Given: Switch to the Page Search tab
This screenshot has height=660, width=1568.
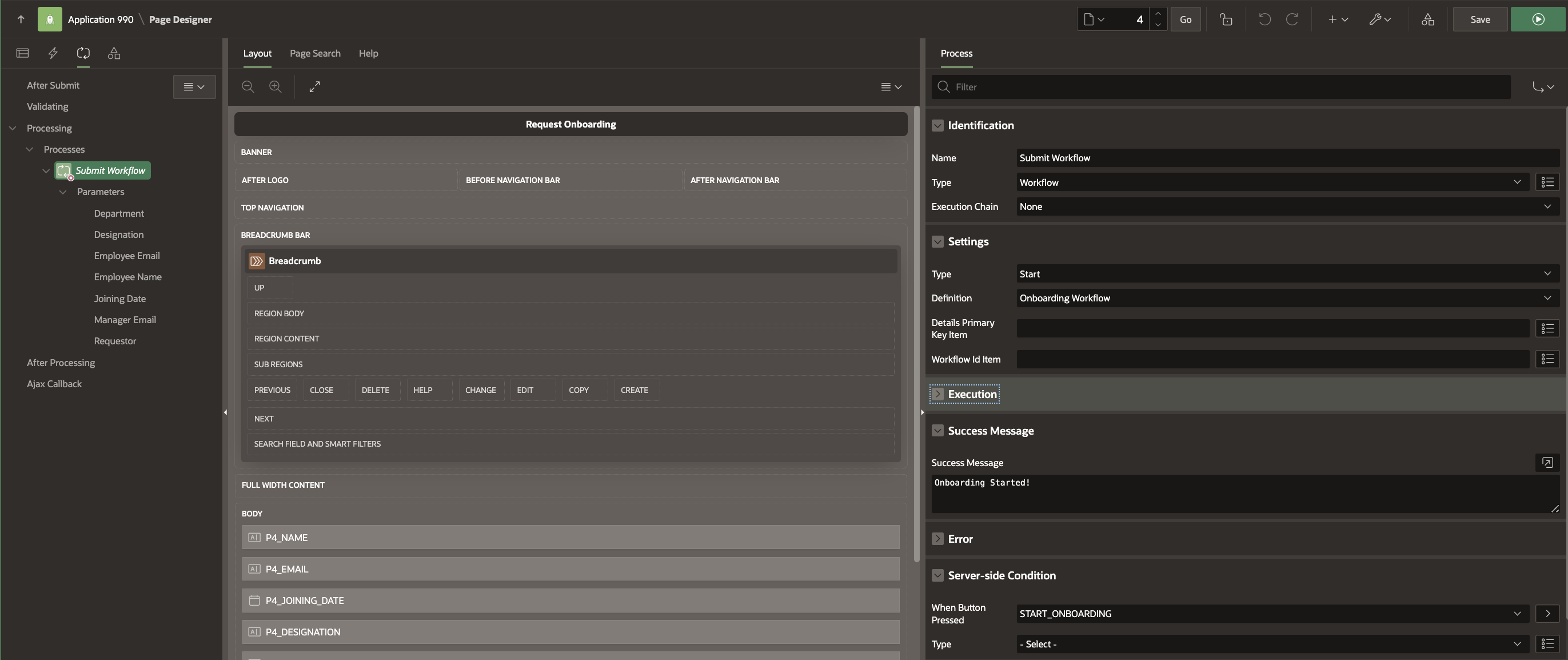Looking at the screenshot, I should pos(315,53).
